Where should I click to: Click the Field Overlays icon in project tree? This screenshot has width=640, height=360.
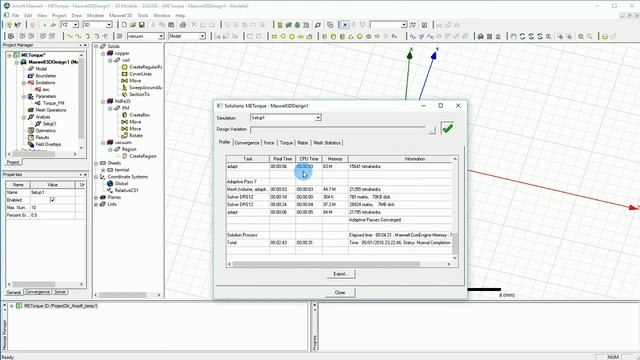click(x=31, y=144)
